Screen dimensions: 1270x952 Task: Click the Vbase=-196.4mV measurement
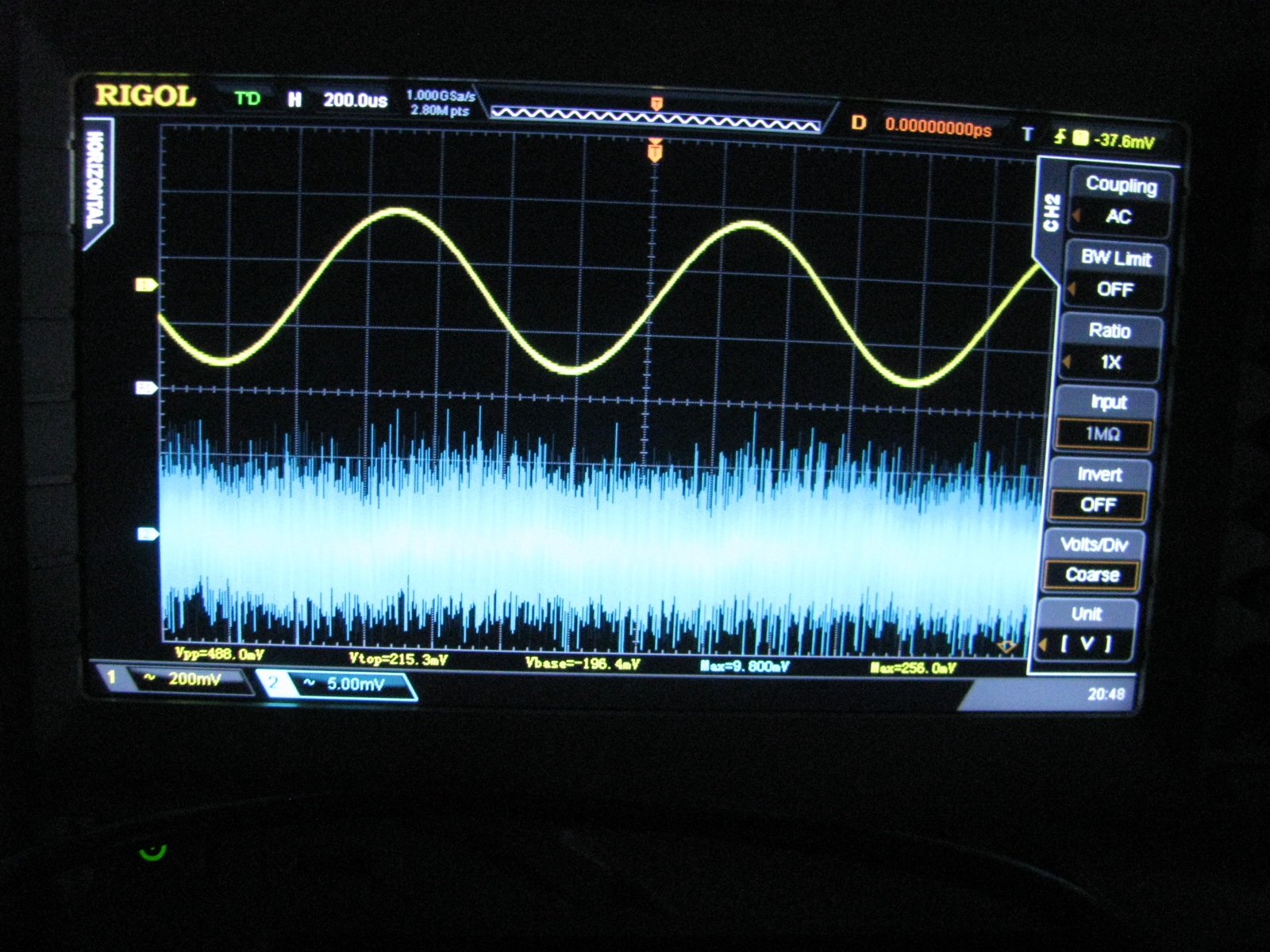coord(582,662)
